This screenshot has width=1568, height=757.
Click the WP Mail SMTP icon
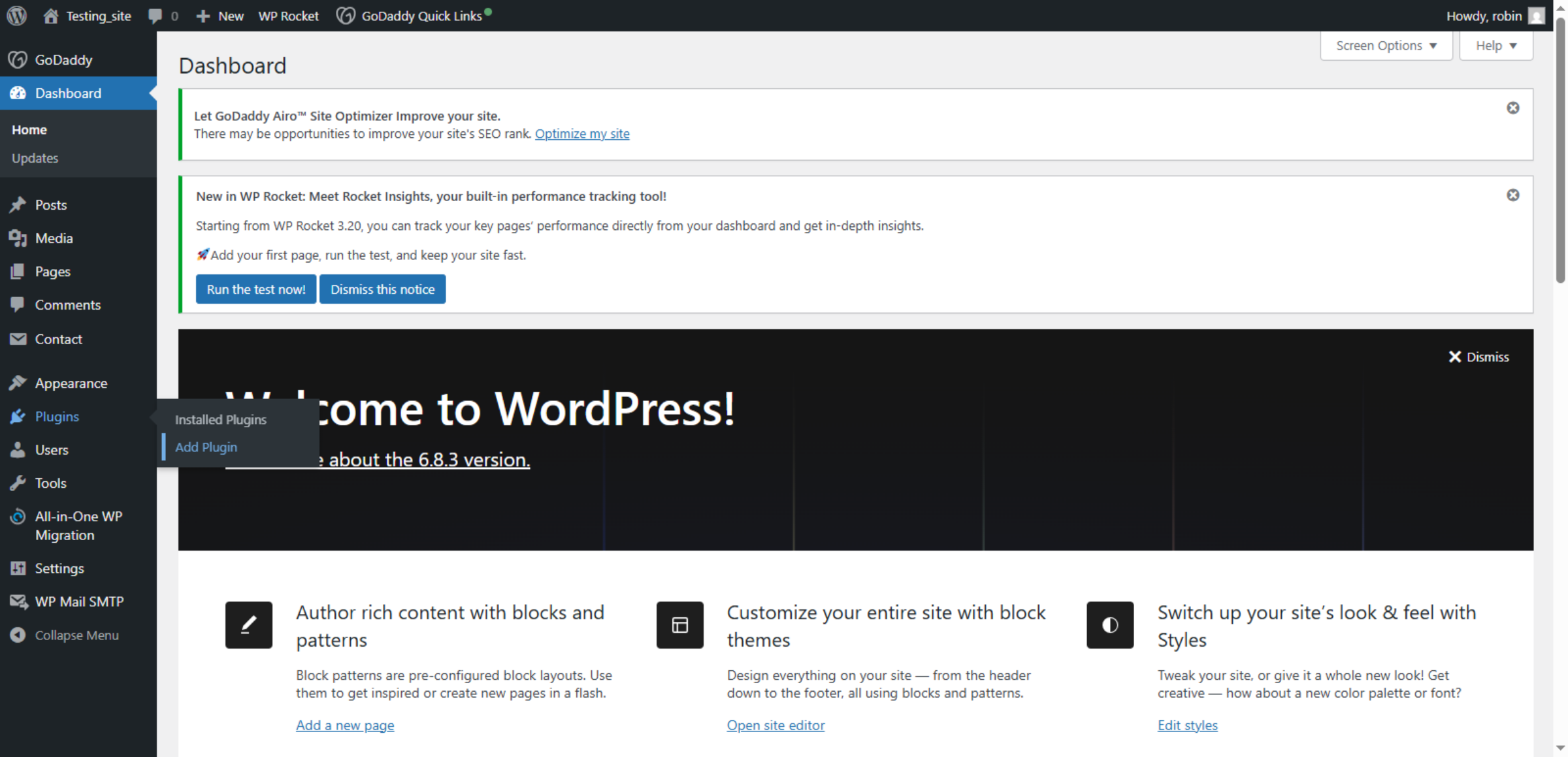click(x=18, y=601)
